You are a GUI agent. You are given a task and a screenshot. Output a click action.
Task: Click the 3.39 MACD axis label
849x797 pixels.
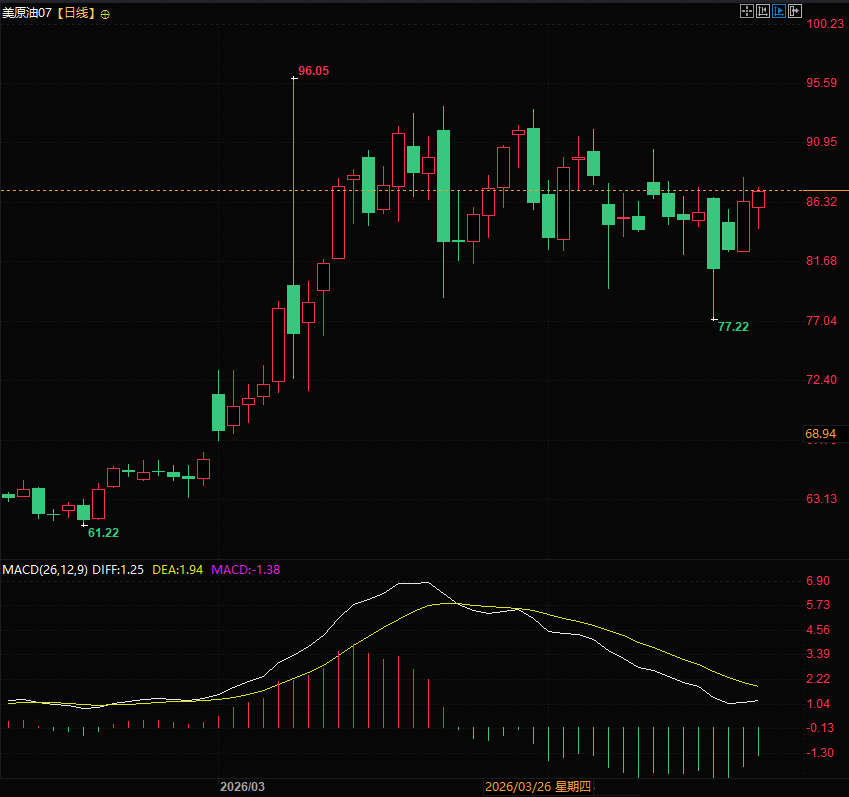pyautogui.click(x=818, y=654)
